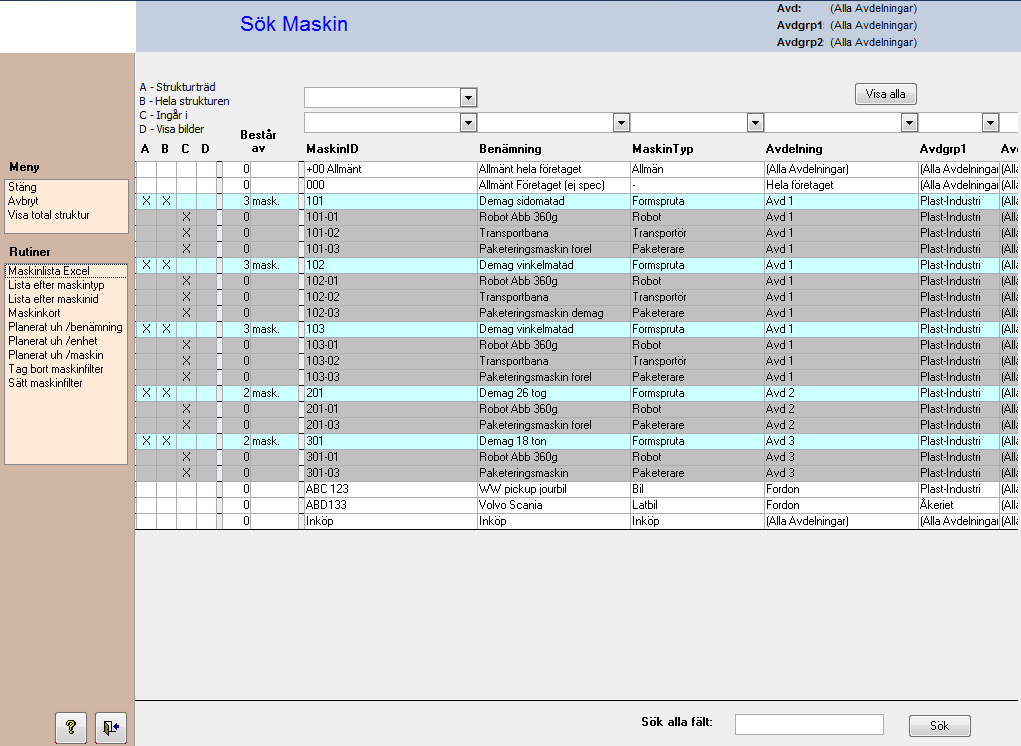The width and height of the screenshot is (1021, 746).
Task: Select MaskinID cell 000
Action: [x=390, y=185]
